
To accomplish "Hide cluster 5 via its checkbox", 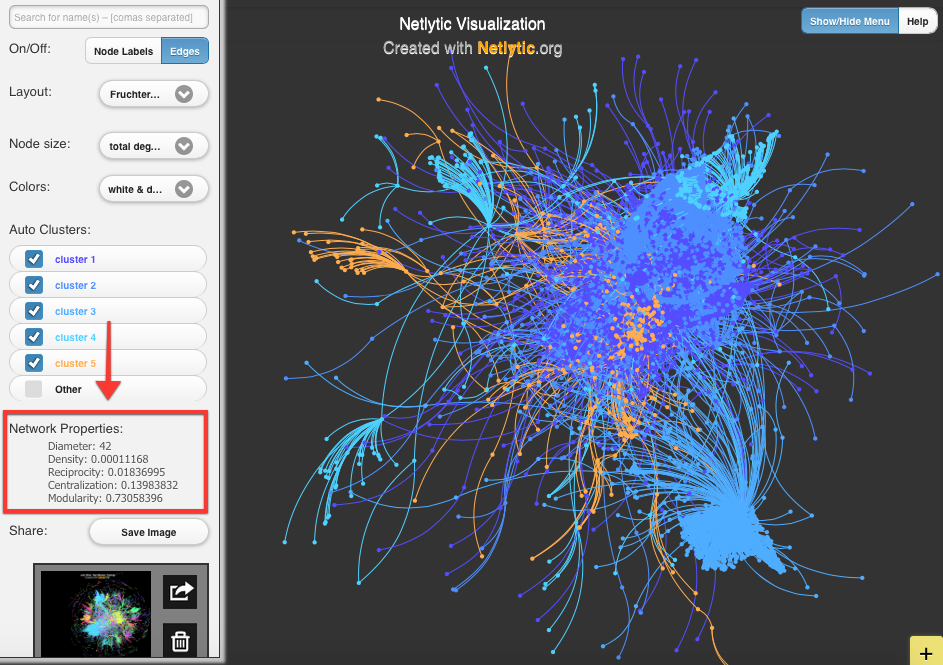I will click(x=34, y=363).
